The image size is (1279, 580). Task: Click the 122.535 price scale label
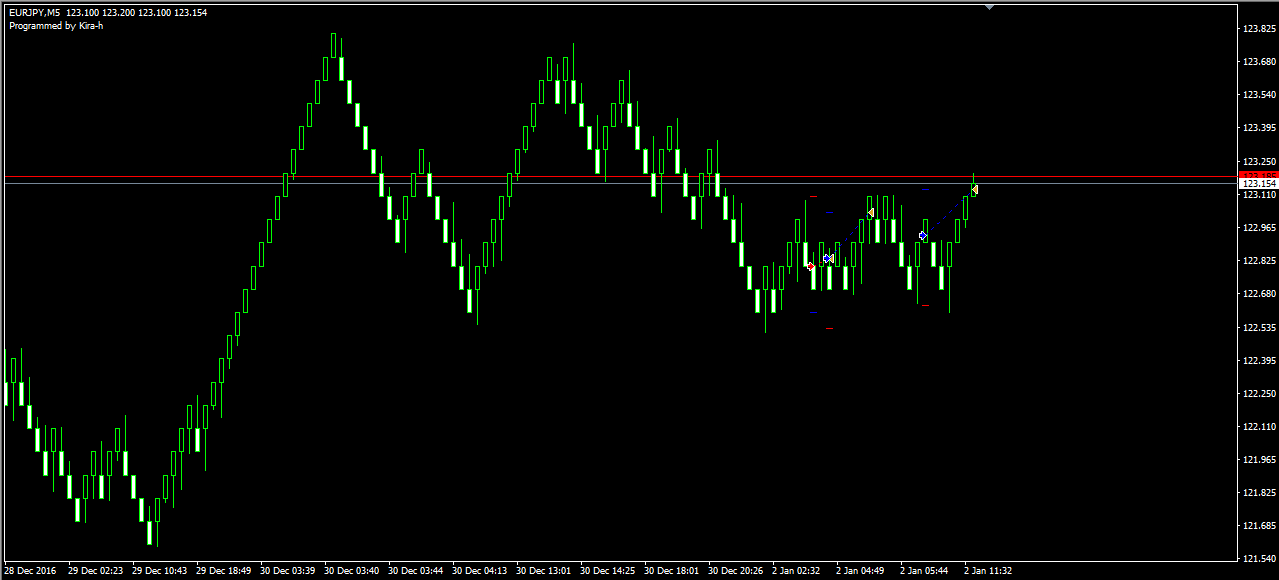1257,327
